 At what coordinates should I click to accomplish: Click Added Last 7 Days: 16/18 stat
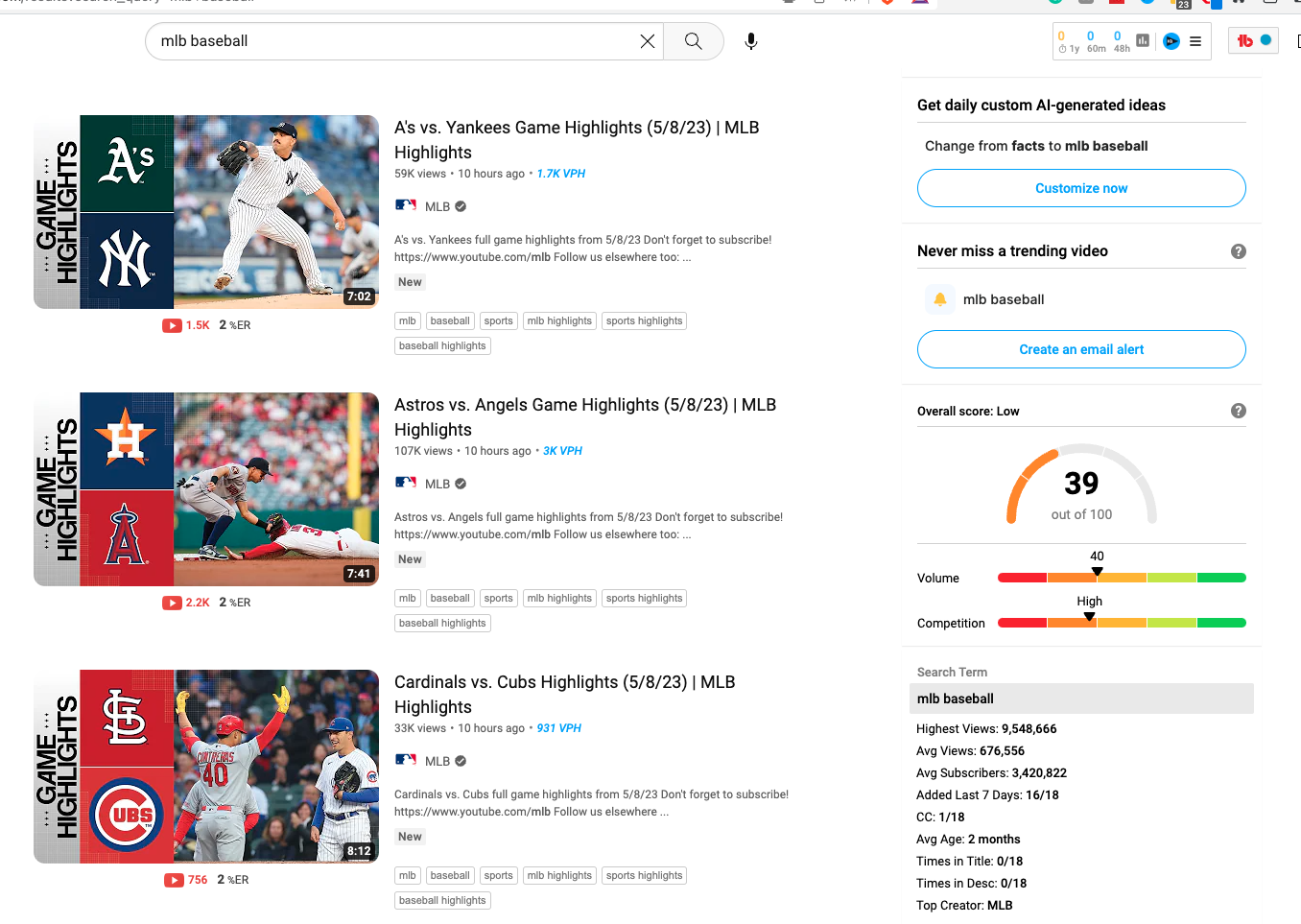(x=987, y=795)
